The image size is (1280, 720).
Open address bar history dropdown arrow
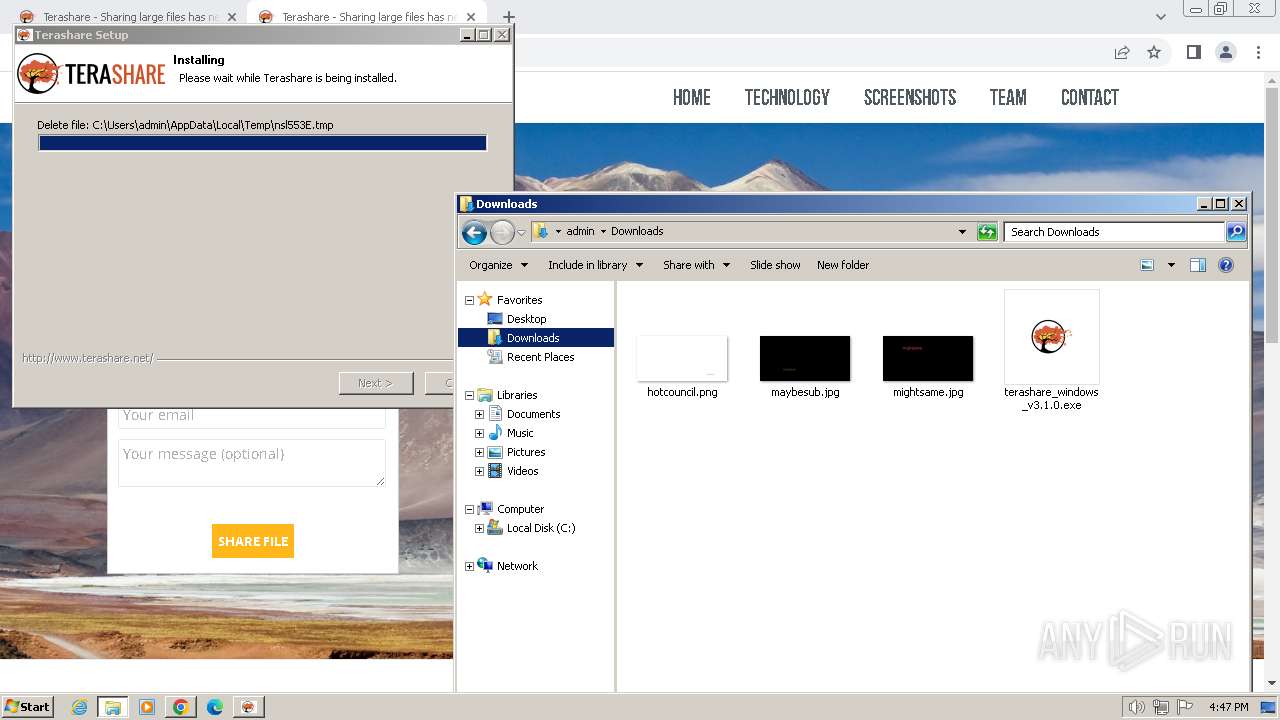click(962, 232)
